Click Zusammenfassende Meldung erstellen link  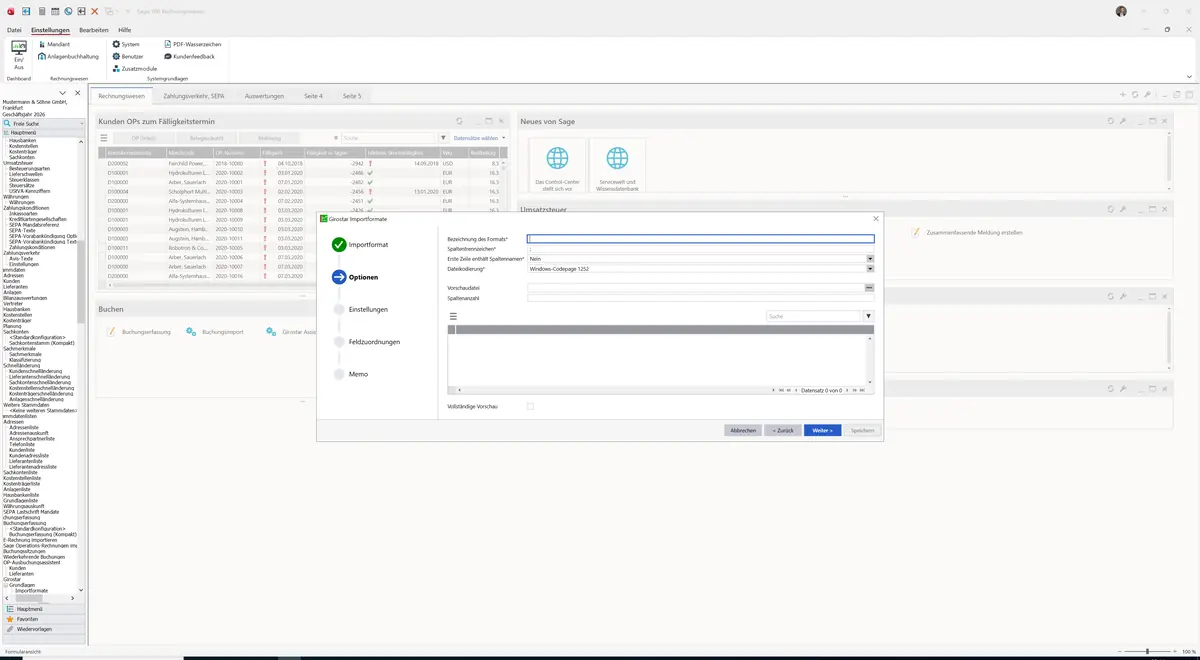tap(966, 232)
